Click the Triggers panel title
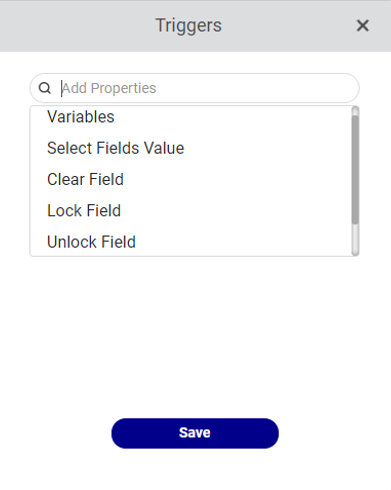 [x=188, y=26]
